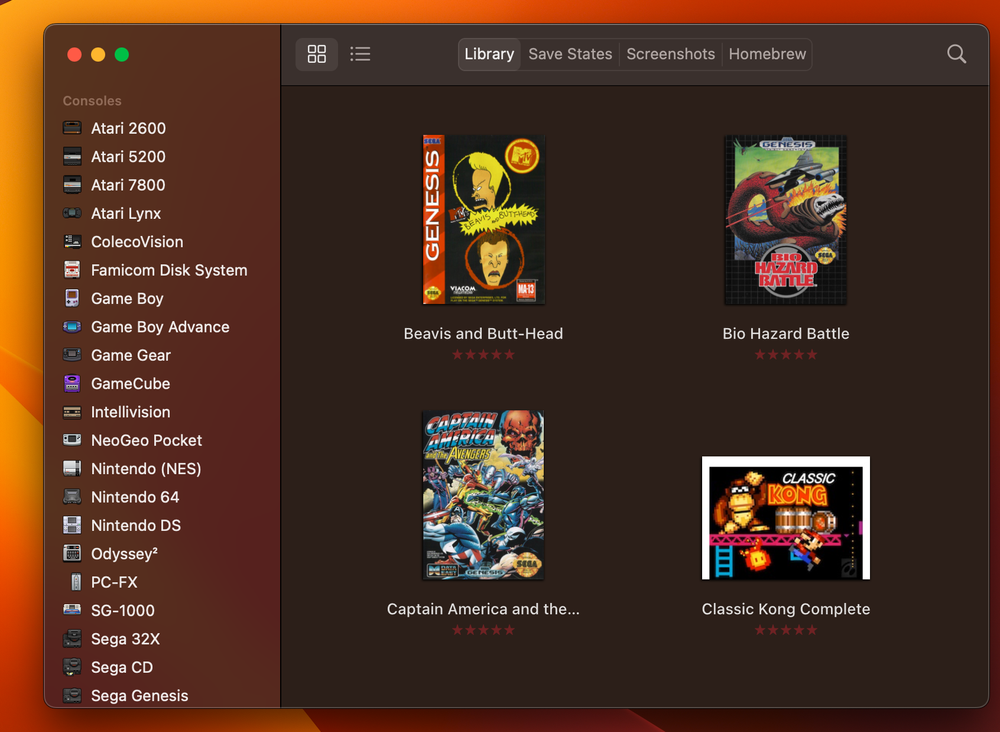Select the Famicom Disk System label

tap(169, 270)
